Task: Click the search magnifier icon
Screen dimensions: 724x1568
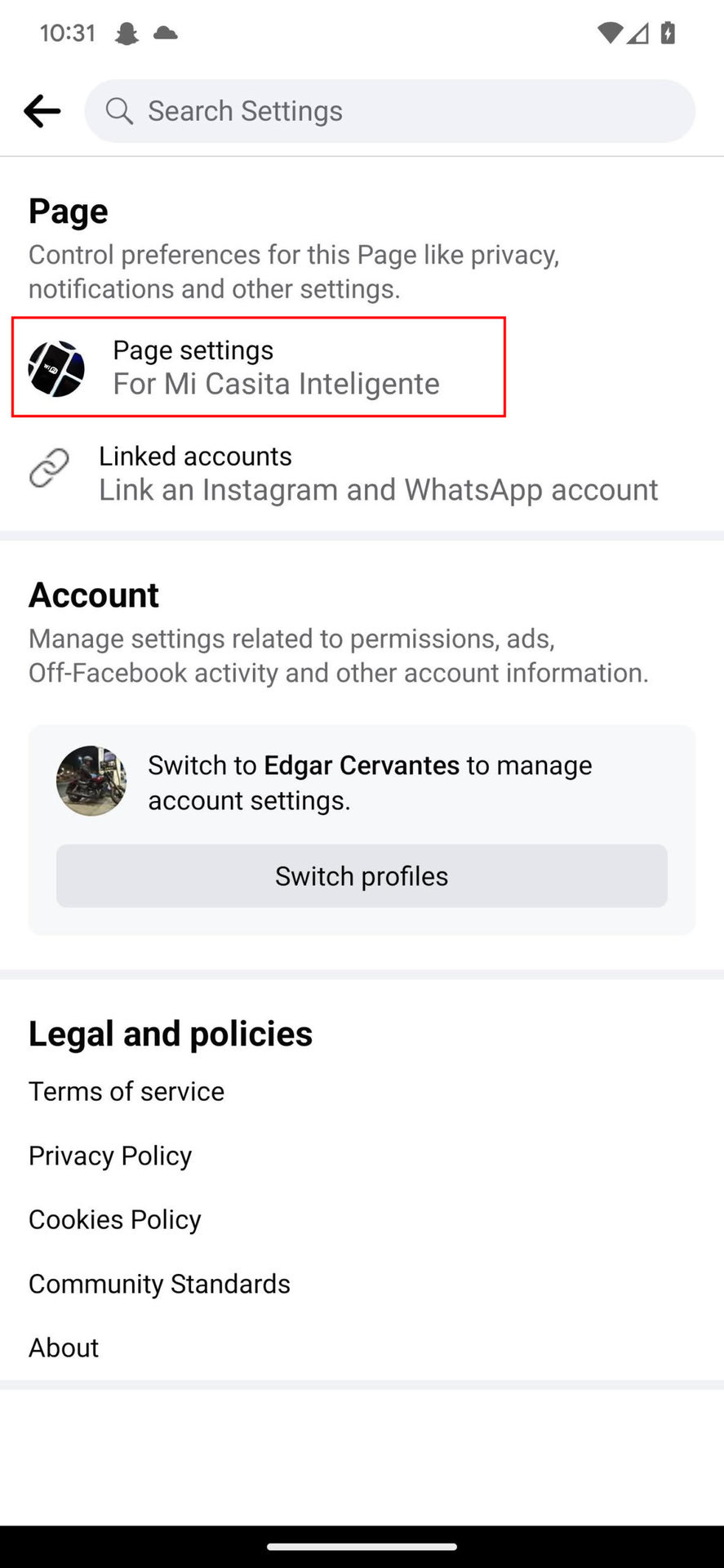Action: tap(119, 111)
